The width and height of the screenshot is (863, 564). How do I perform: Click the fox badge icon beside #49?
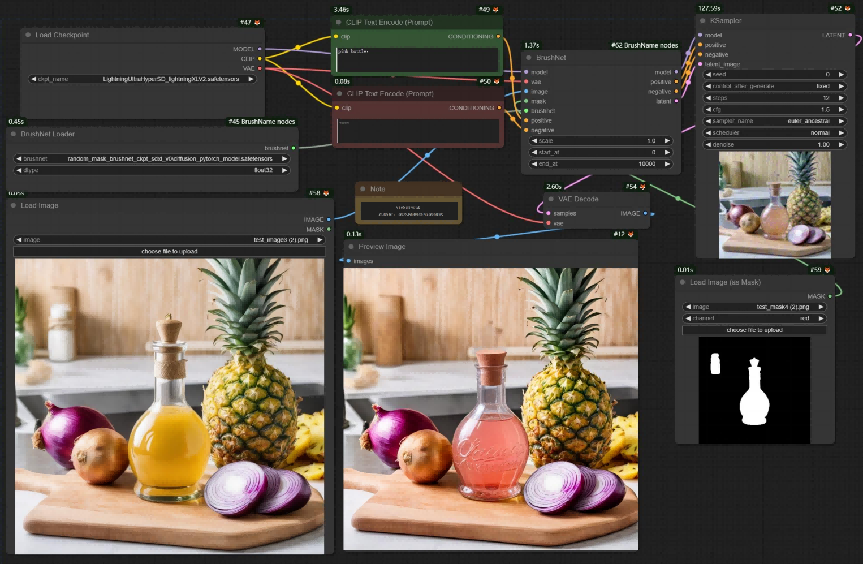(x=496, y=9)
